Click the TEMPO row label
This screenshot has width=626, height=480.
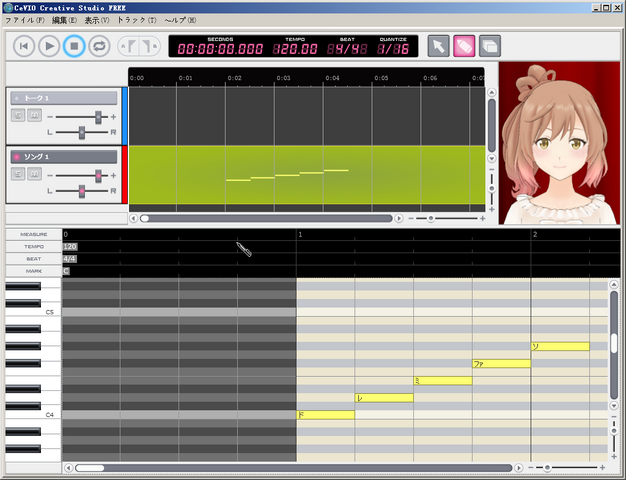pos(34,247)
